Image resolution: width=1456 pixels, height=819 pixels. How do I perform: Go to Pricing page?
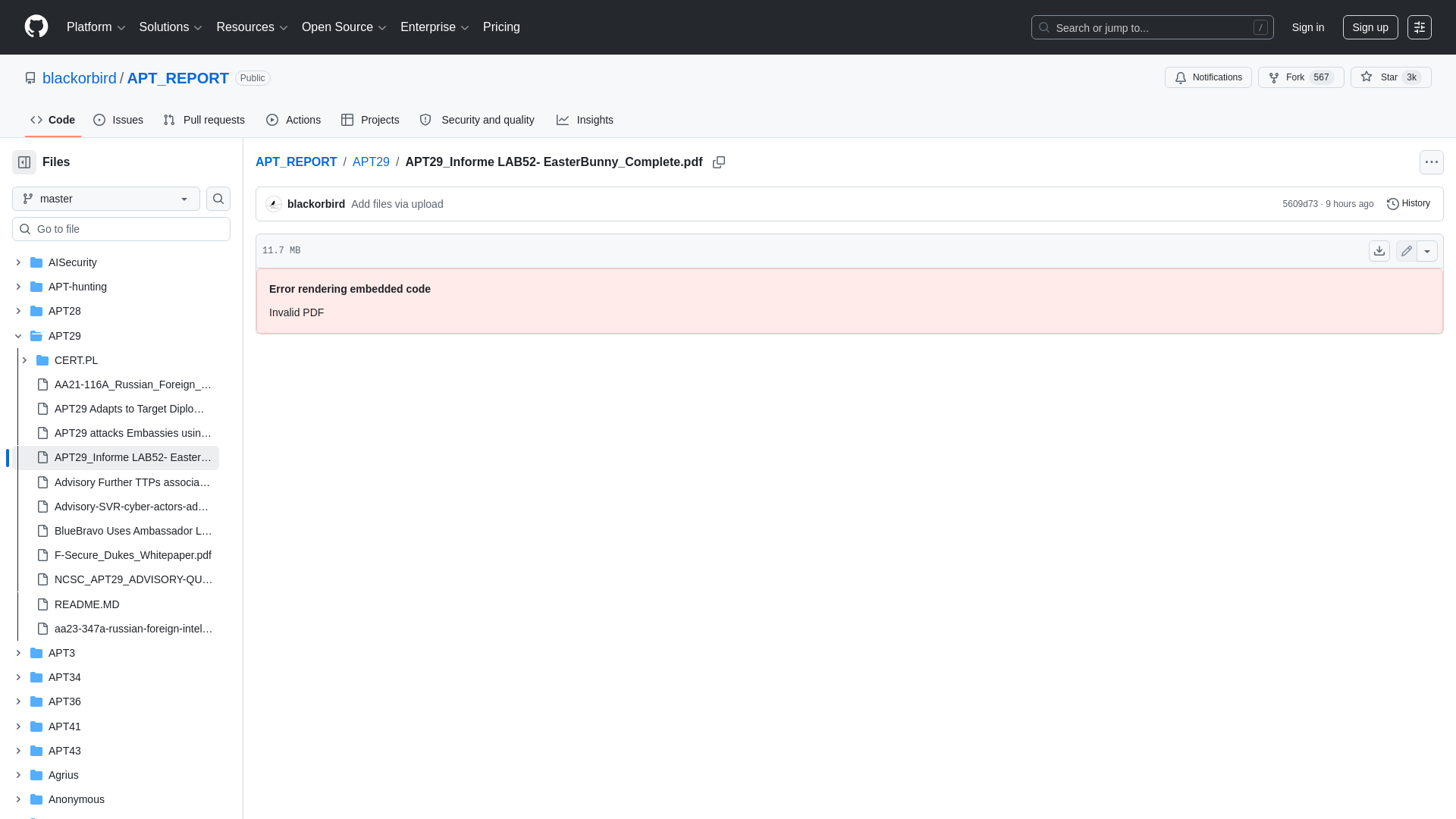[x=501, y=27]
